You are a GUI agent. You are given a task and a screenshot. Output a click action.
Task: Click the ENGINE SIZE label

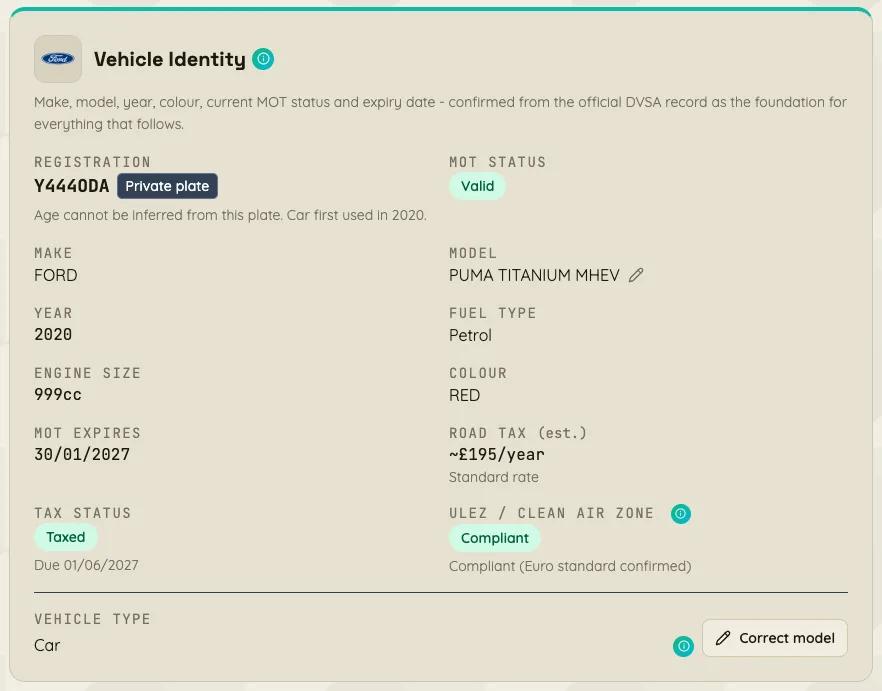click(87, 374)
